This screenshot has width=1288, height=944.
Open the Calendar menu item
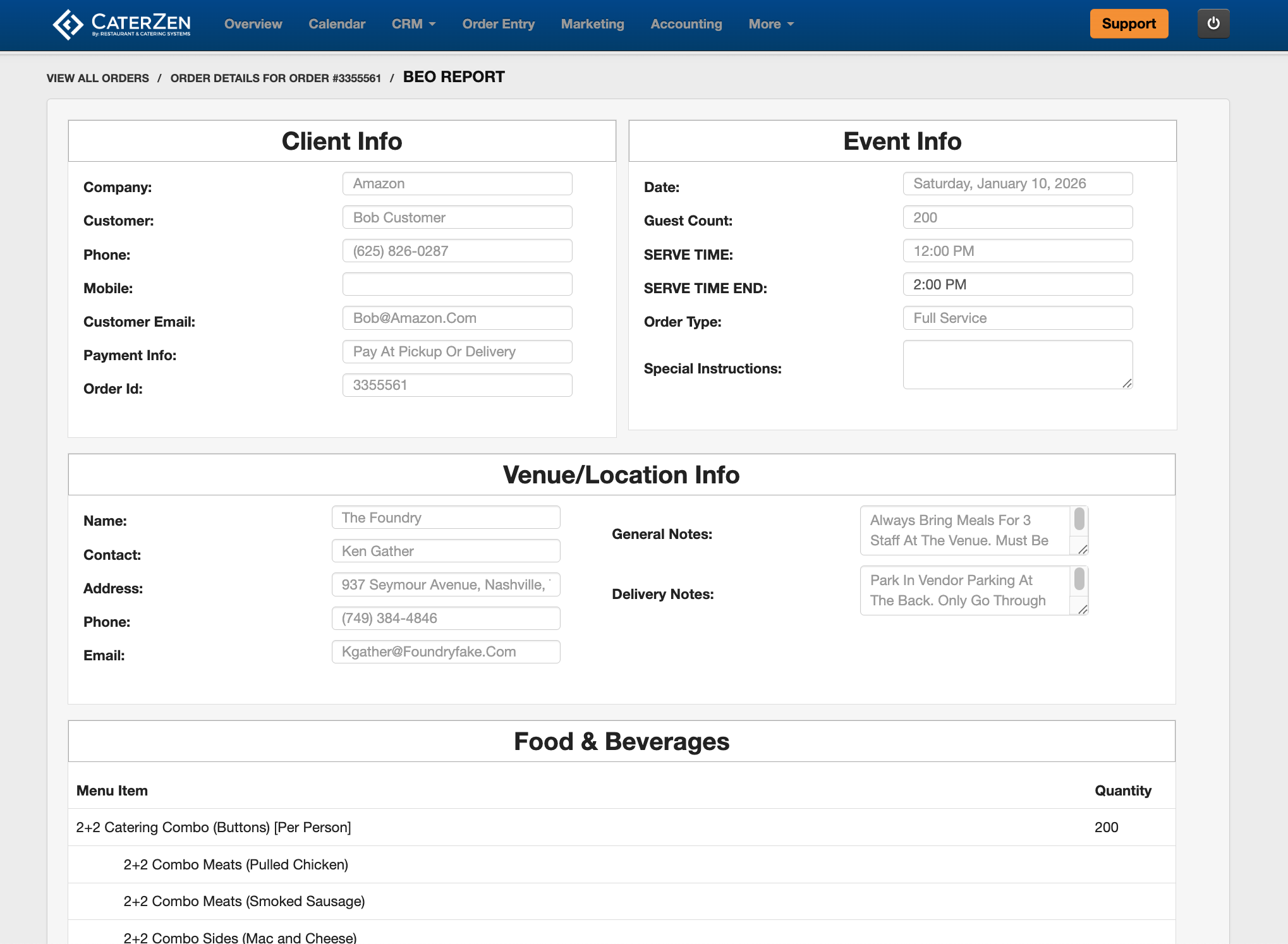point(337,24)
